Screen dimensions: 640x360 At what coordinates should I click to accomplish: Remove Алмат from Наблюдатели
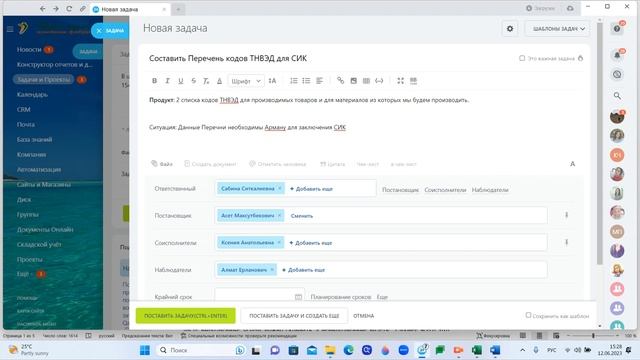click(x=272, y=269)
